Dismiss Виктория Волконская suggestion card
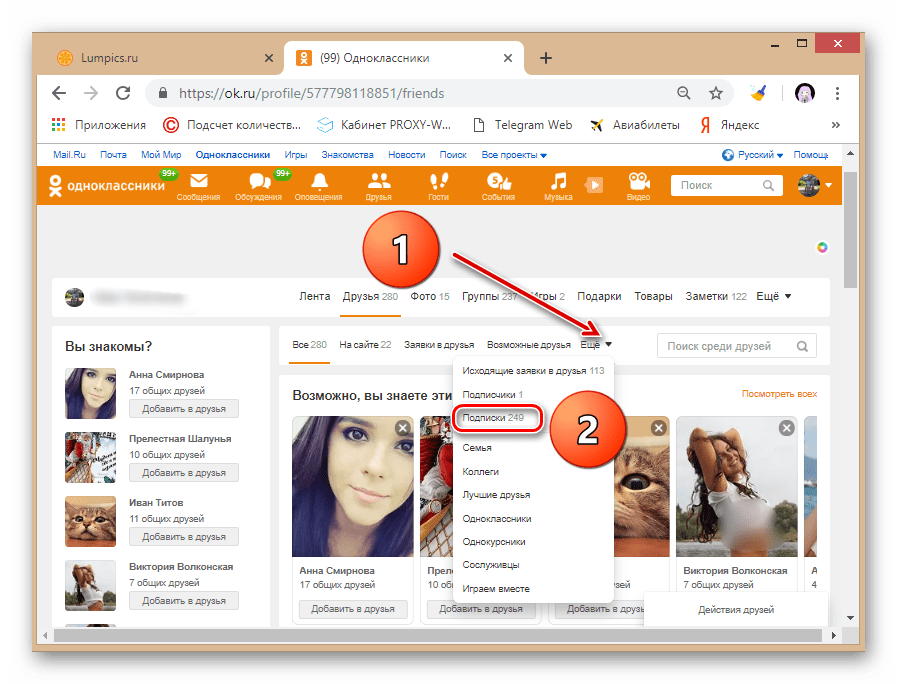 787,428
